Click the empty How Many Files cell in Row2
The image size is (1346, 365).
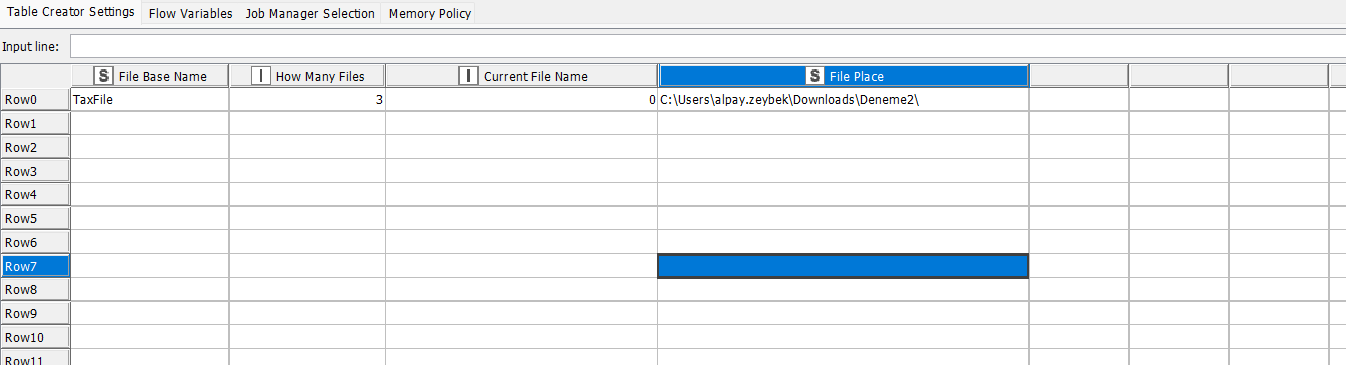click(x=307, y=147)
